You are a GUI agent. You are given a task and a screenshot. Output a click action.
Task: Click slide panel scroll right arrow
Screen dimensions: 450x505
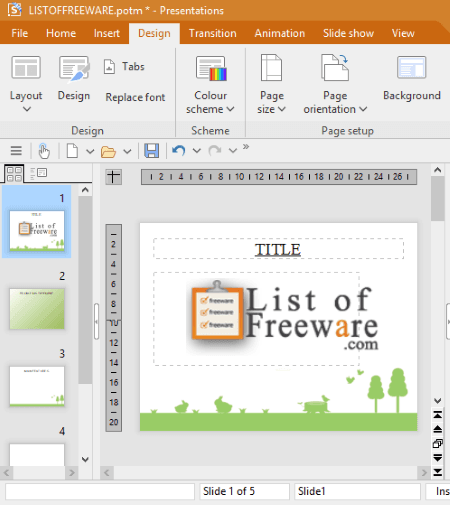(72, 473)
